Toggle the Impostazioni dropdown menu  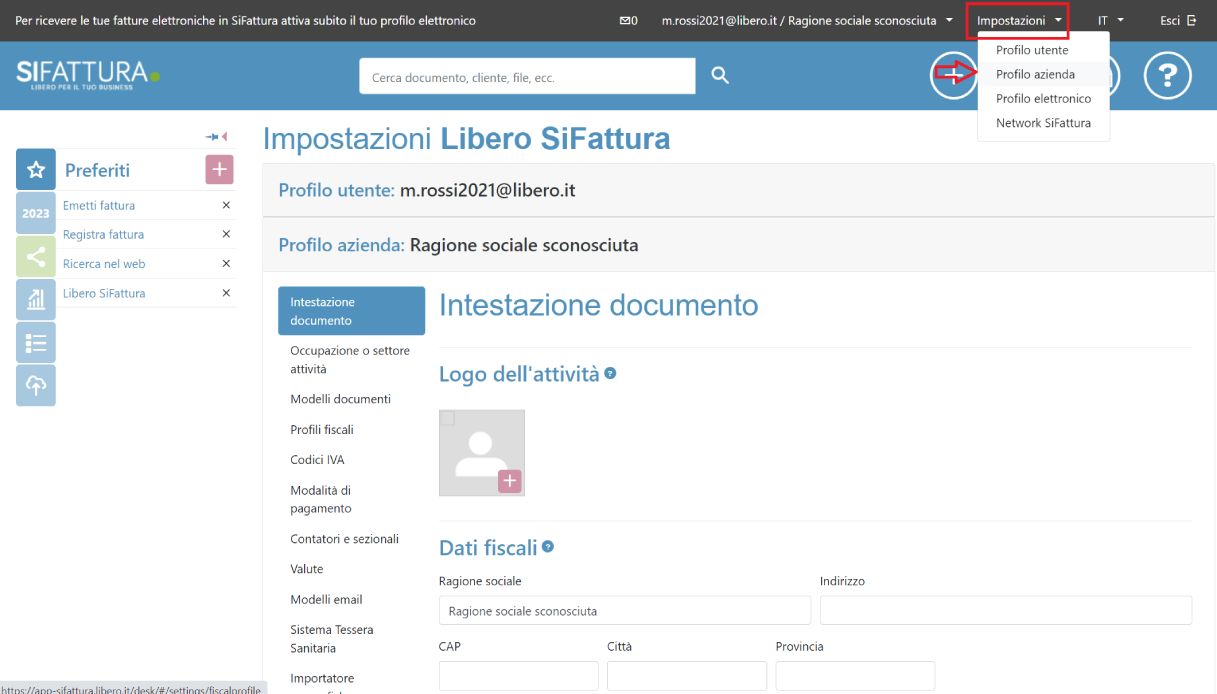click(x=1018, y=20)
